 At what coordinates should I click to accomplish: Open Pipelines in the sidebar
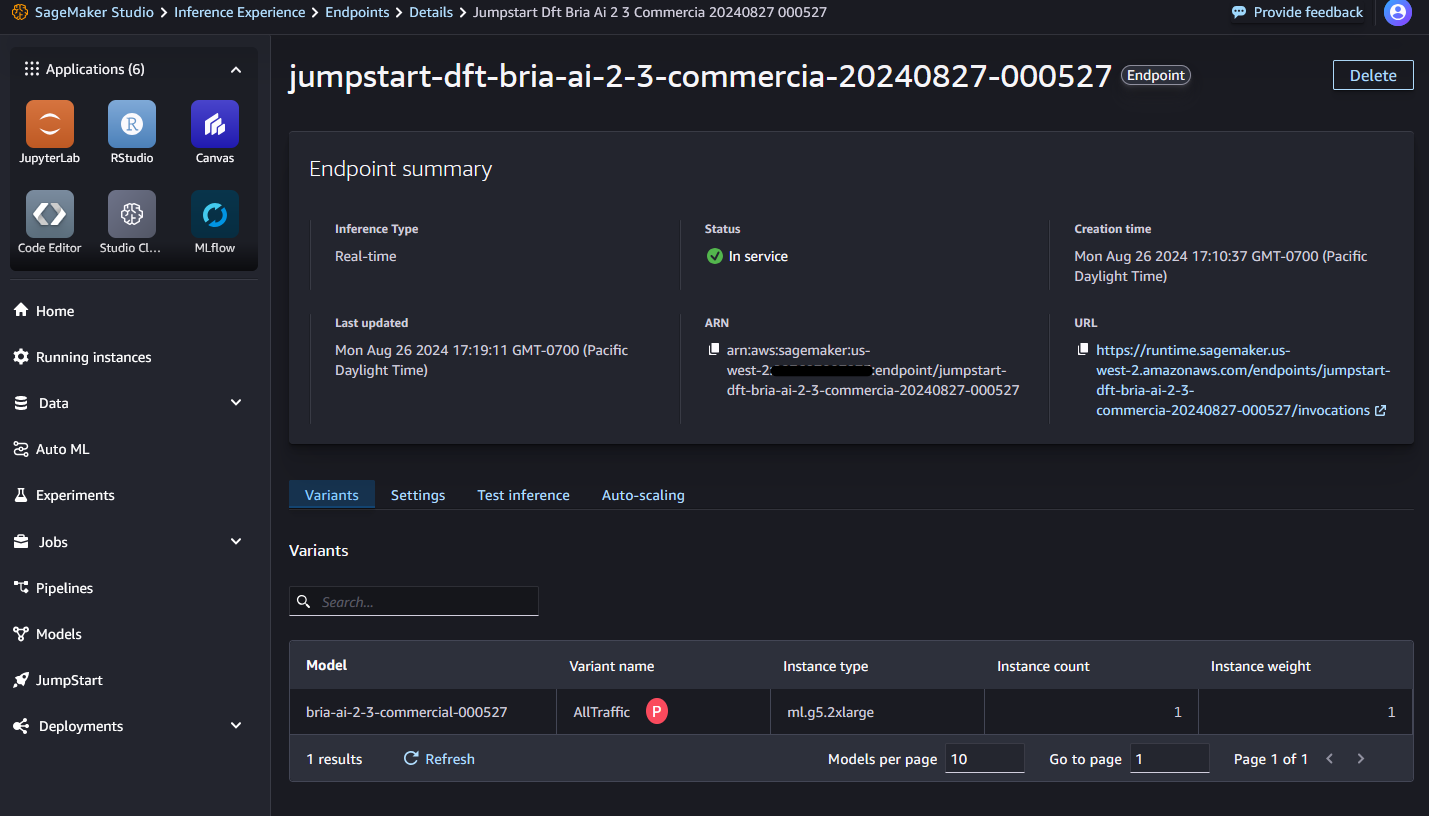point(53,588)
